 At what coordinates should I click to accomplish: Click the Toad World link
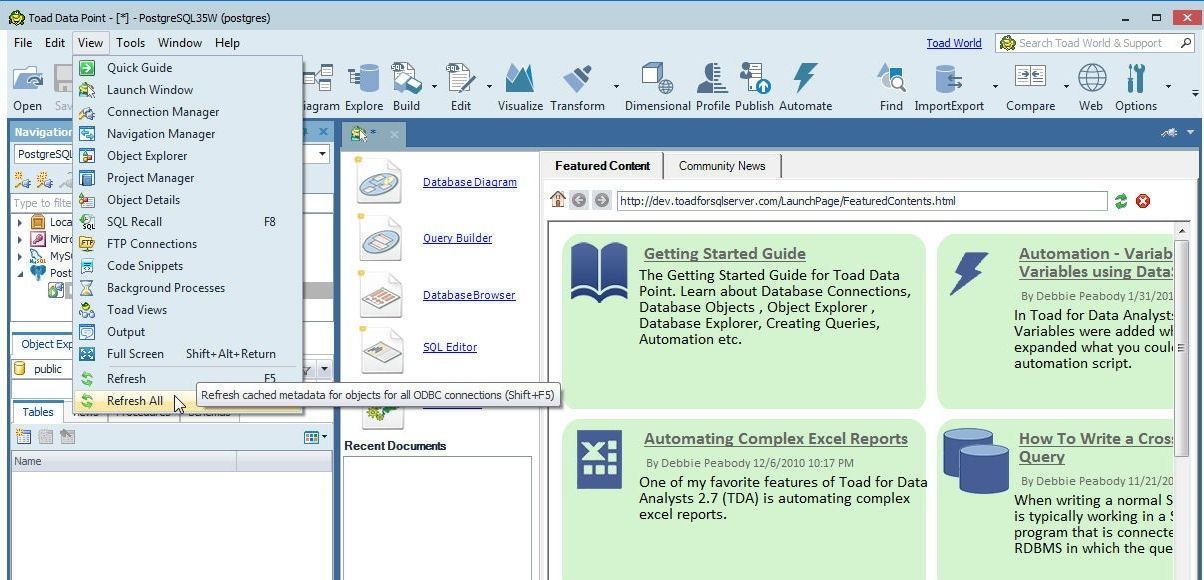953,43
